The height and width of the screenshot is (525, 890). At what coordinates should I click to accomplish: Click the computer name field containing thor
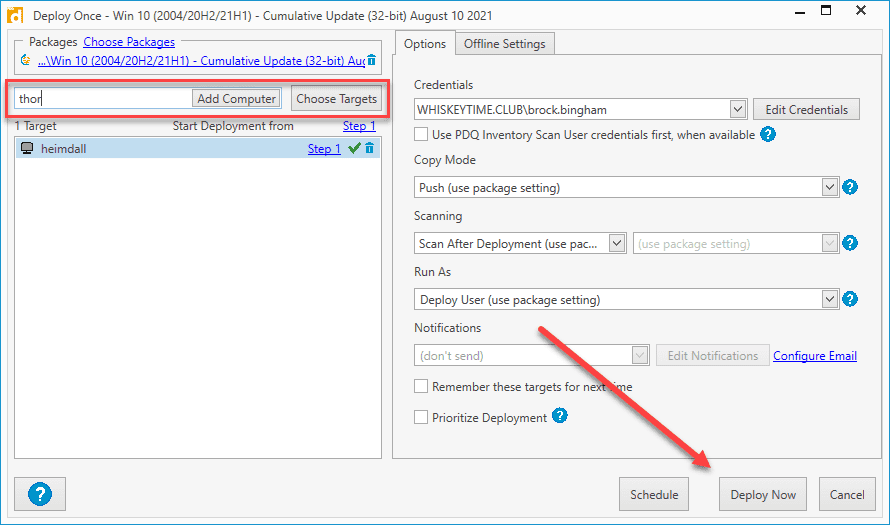click(102, 99)
